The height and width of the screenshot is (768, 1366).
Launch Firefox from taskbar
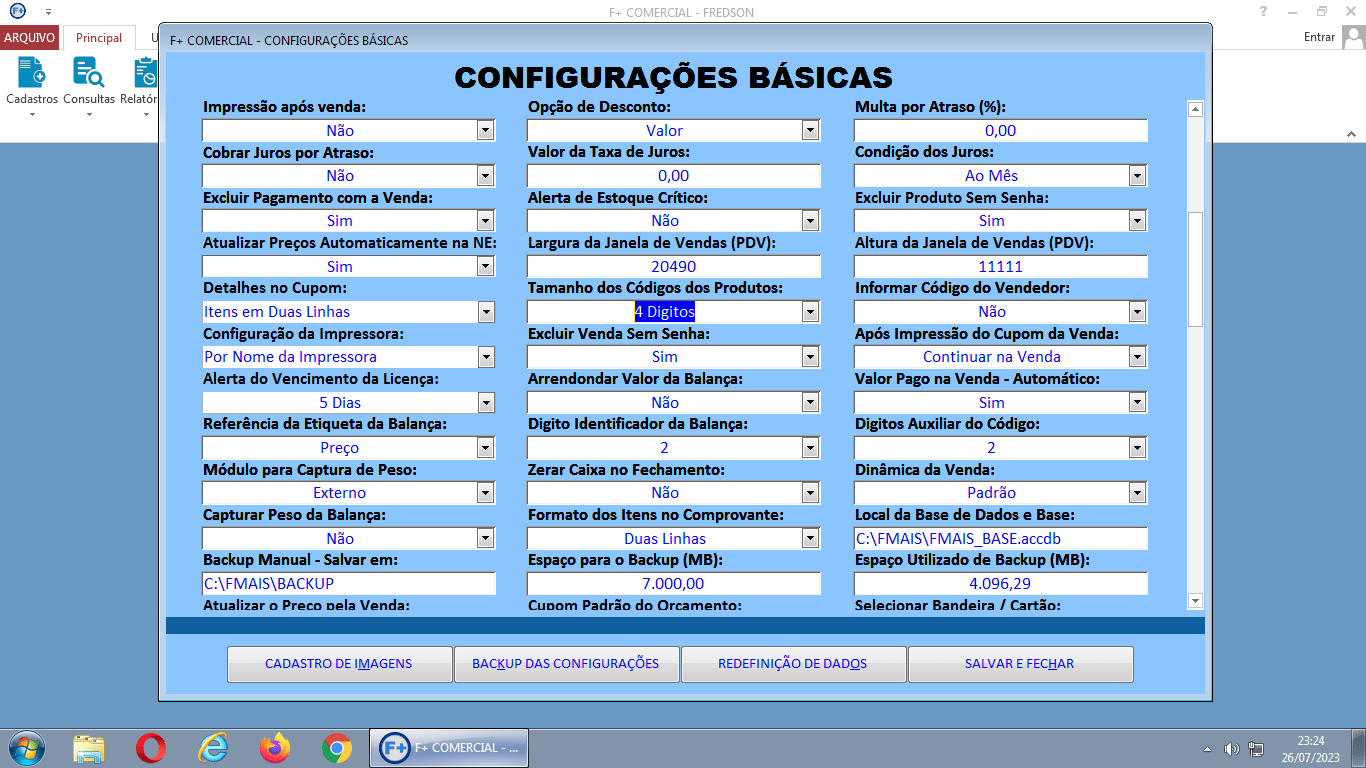[274, 748]
